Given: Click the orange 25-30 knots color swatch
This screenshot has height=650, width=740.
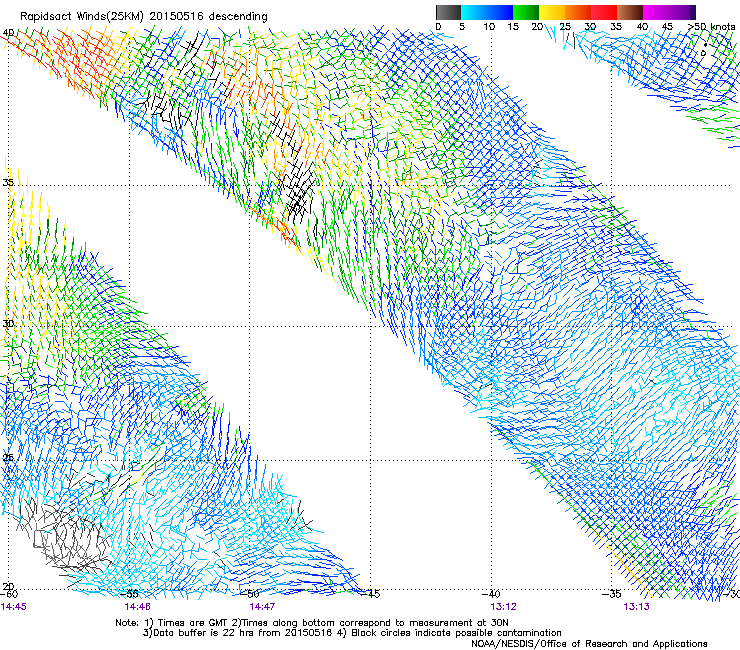Looking at the screenshot, I should [x=578, y=12].
